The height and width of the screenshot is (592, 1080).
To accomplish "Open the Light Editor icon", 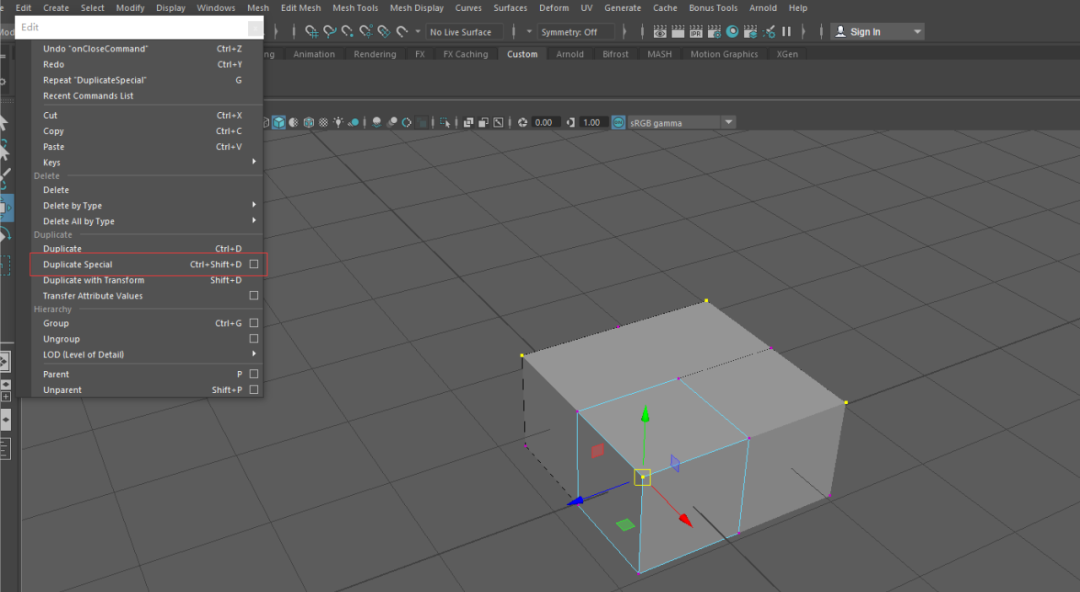I will 769,32.
